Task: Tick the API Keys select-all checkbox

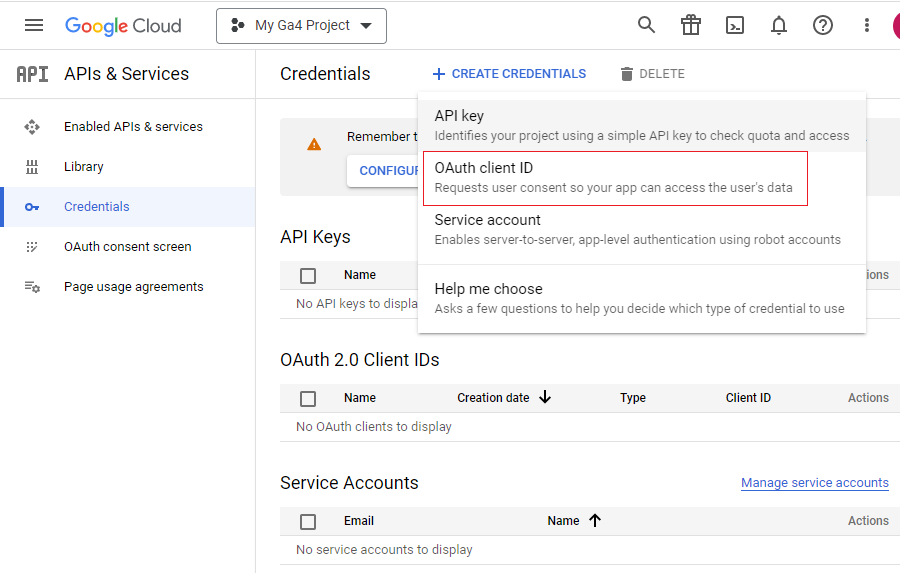Action: tap(308, 276)
